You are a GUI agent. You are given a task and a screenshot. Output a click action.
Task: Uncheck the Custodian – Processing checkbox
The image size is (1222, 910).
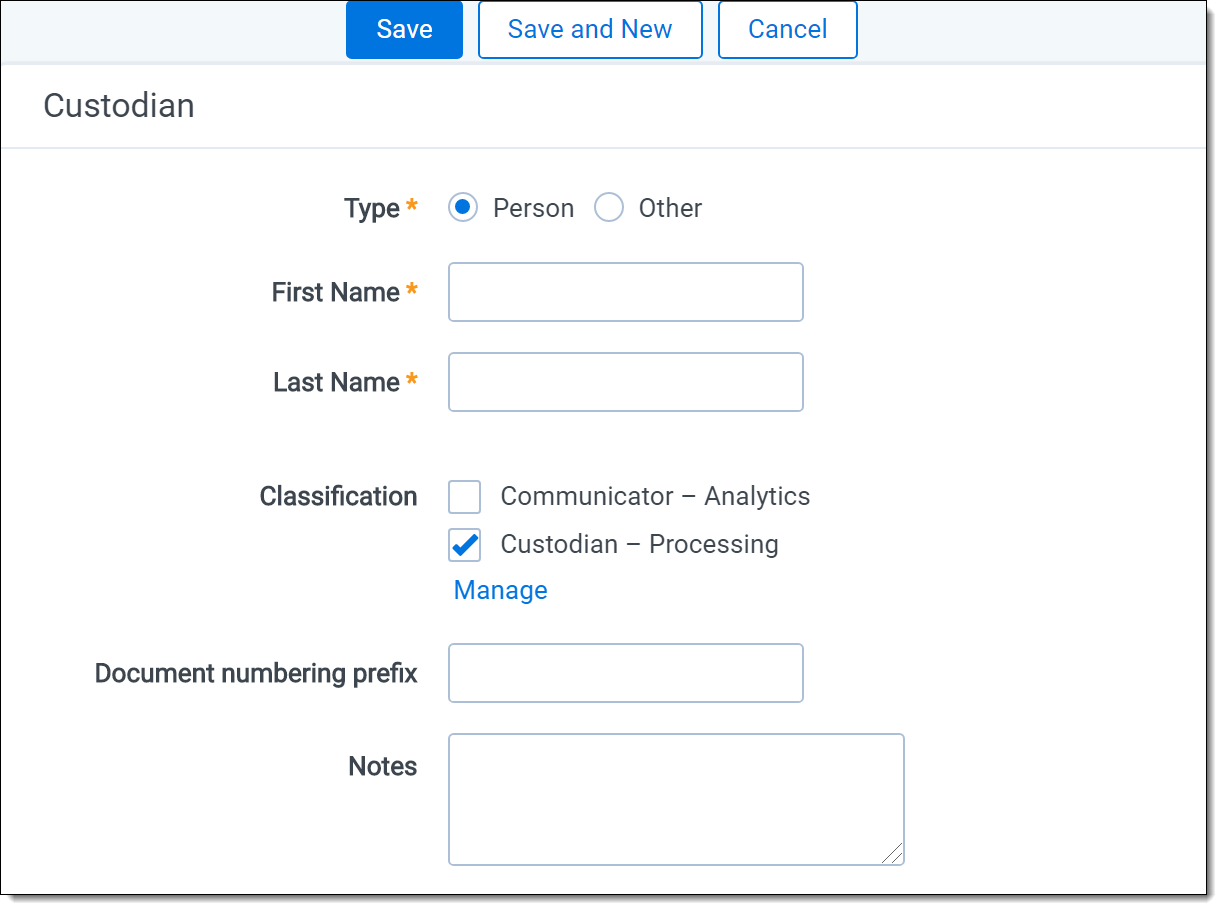coord(465,545)
